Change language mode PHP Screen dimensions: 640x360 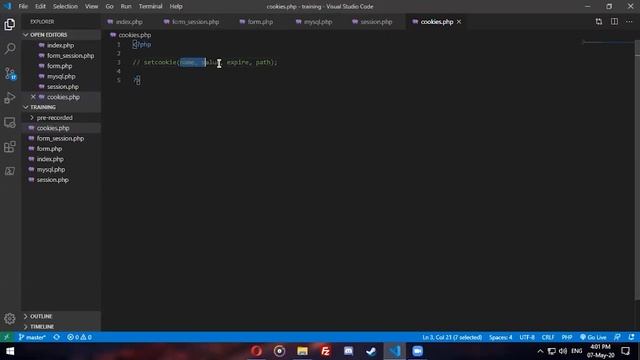point(567,337)
